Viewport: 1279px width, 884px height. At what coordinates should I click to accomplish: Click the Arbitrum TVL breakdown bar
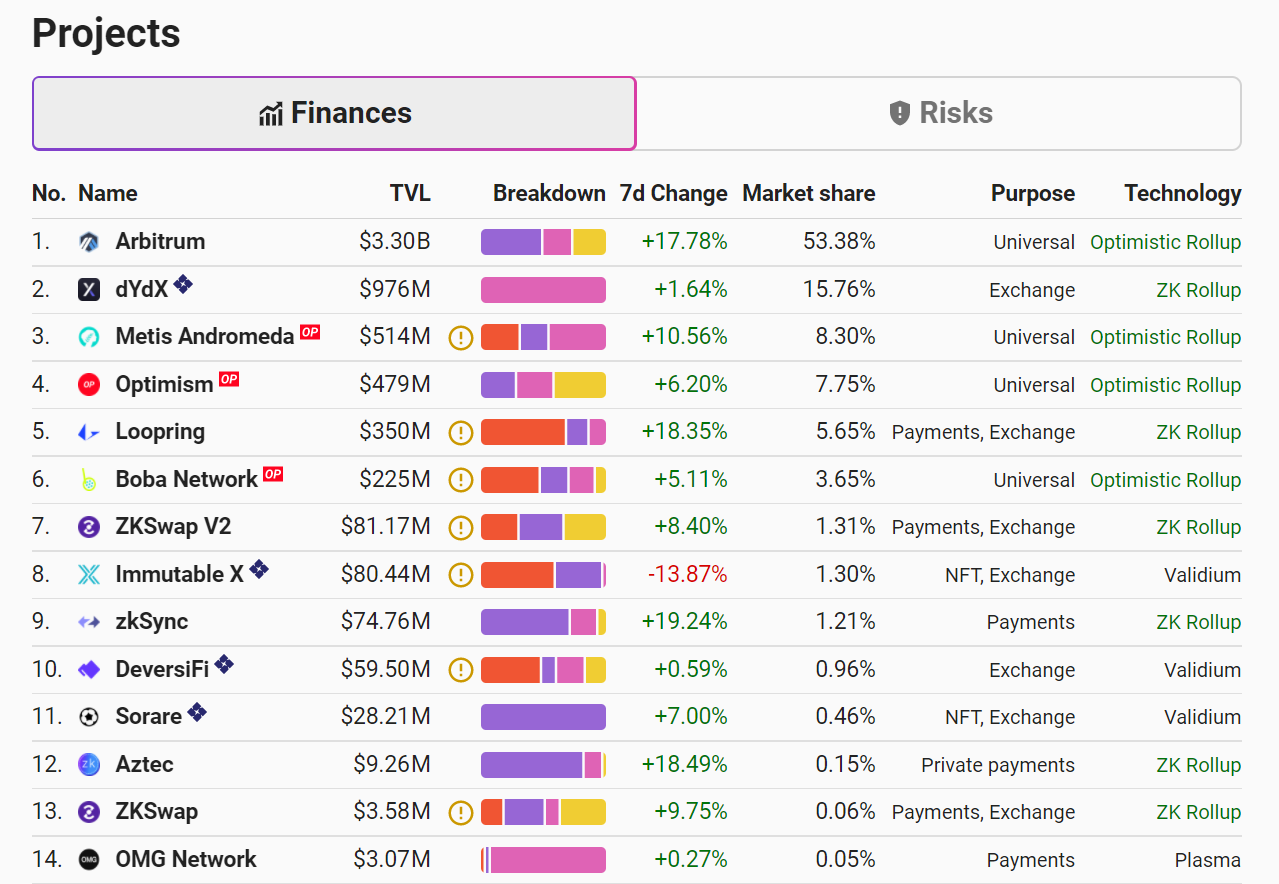click(x=543, y=242)
